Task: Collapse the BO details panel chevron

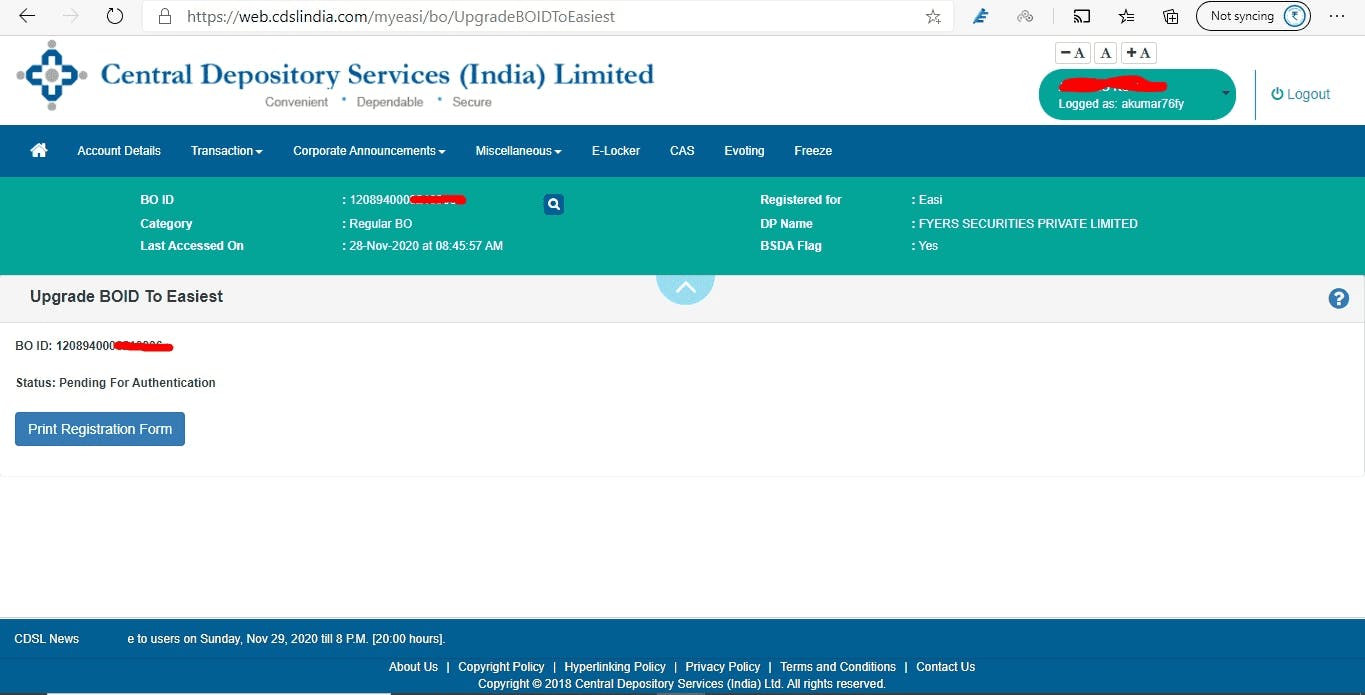Action: click(685, 287)
